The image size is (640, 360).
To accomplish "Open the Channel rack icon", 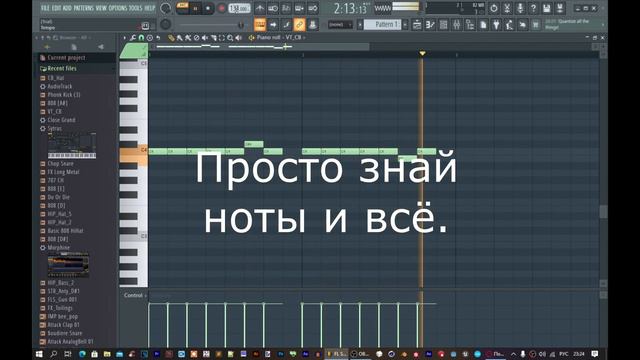I will point(443,25).
